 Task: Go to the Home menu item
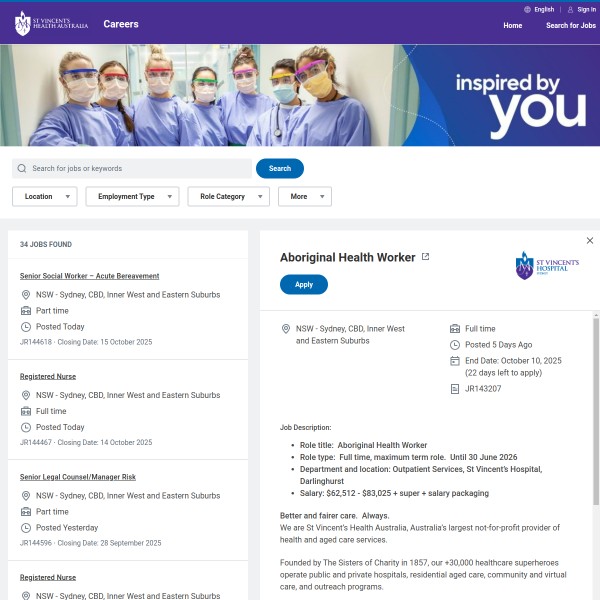click(x=512, y=26)
